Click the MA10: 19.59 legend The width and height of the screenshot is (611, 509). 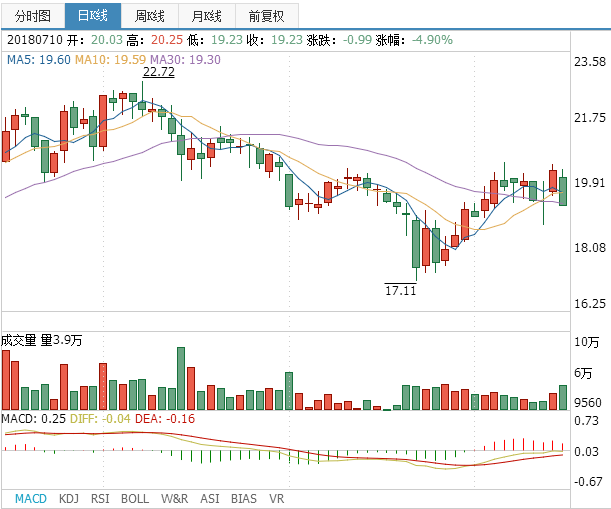110,60
